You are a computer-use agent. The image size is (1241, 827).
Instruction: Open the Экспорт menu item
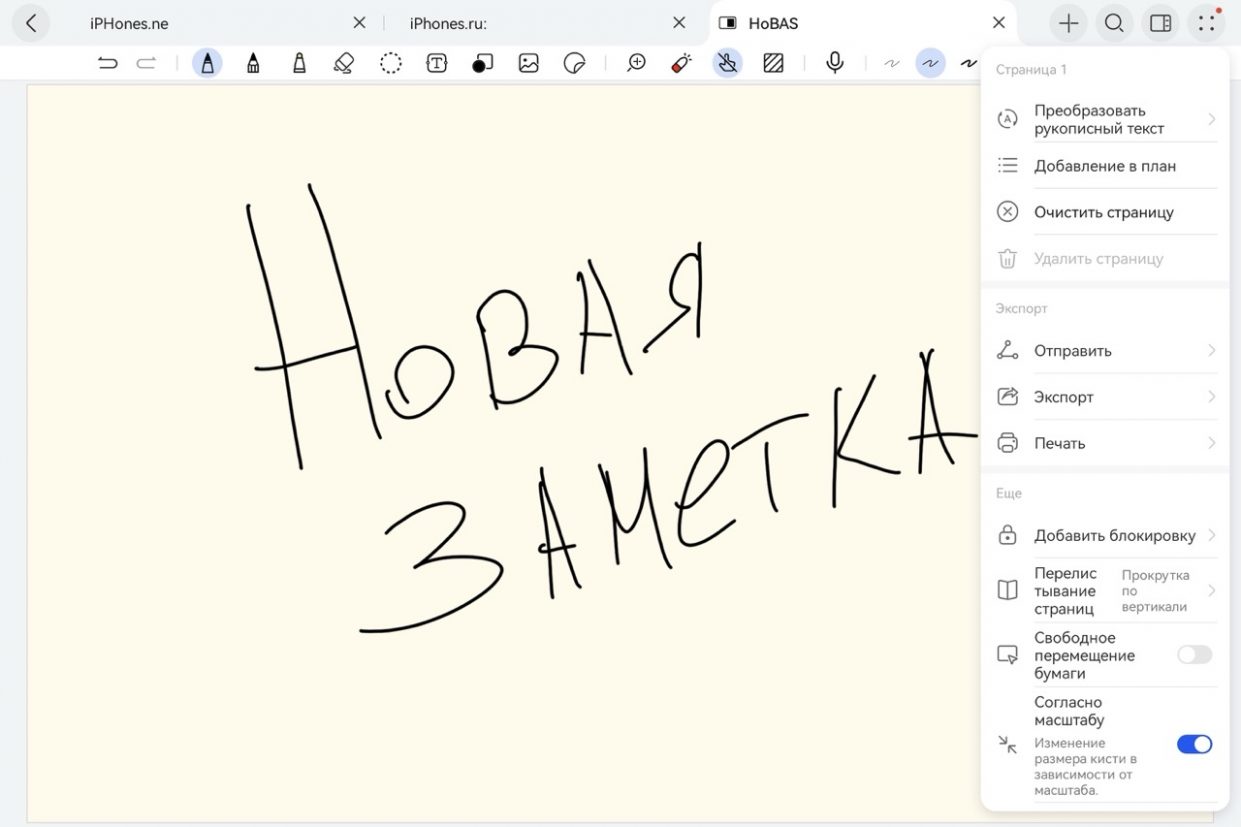tap(1105, 397)
